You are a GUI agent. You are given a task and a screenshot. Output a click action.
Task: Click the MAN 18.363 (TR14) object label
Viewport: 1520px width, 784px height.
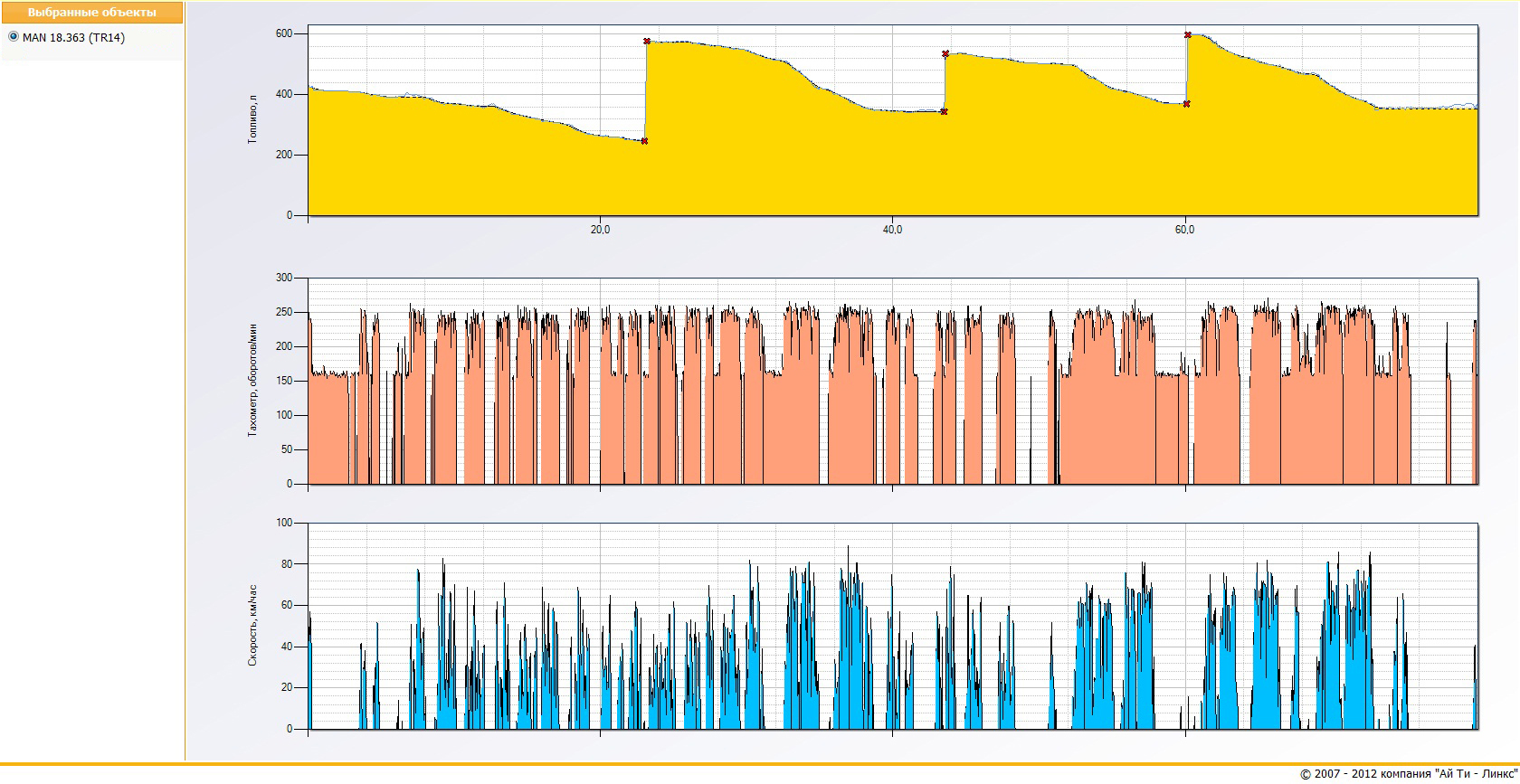click(73, 38)
